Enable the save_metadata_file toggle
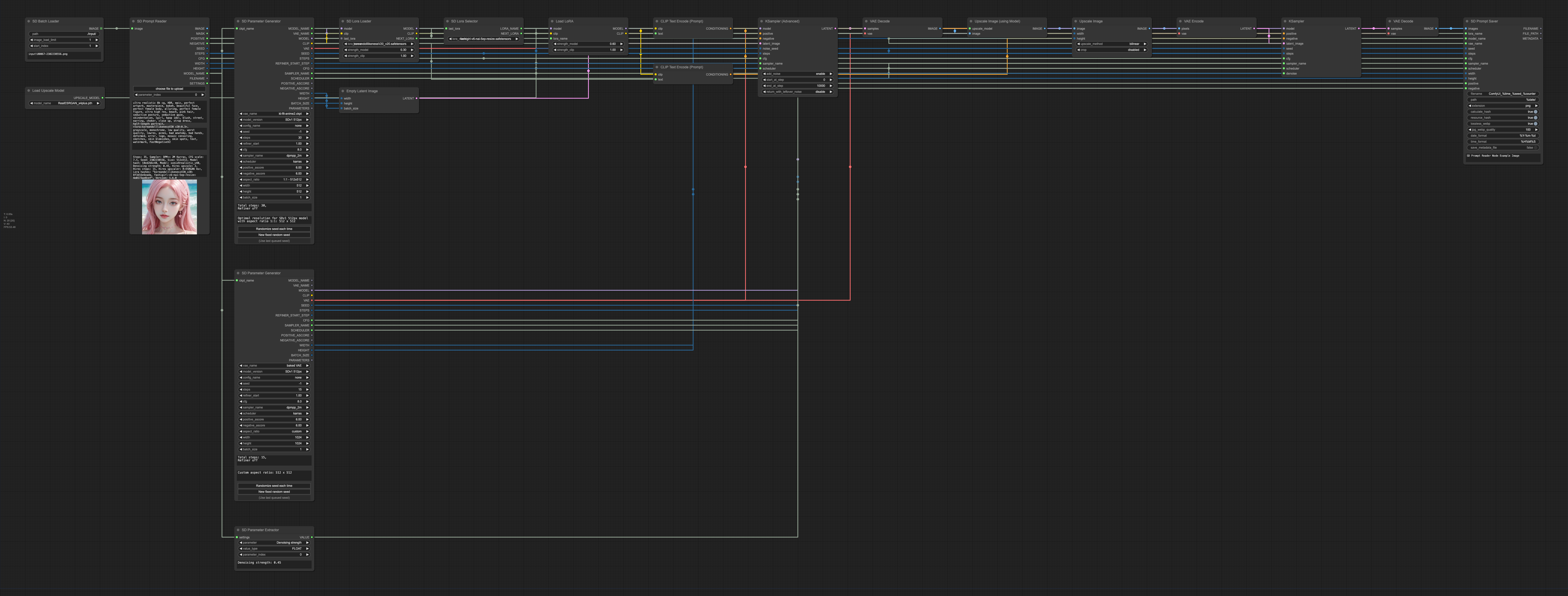1568x596 pixels. click(1536, 148)
